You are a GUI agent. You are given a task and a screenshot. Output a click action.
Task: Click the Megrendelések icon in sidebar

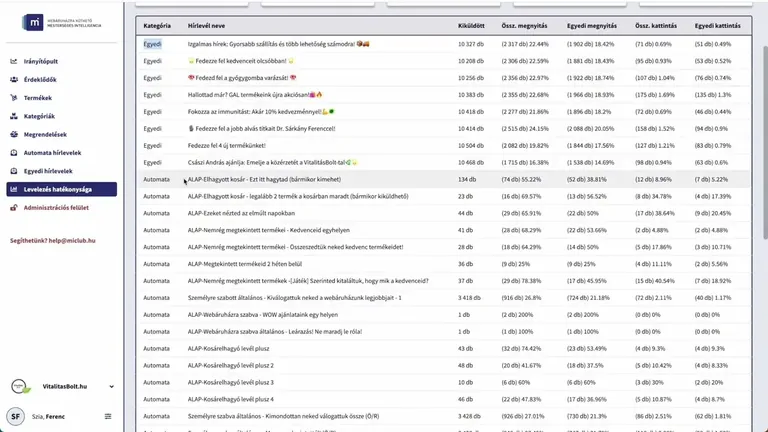pos(14,134)
